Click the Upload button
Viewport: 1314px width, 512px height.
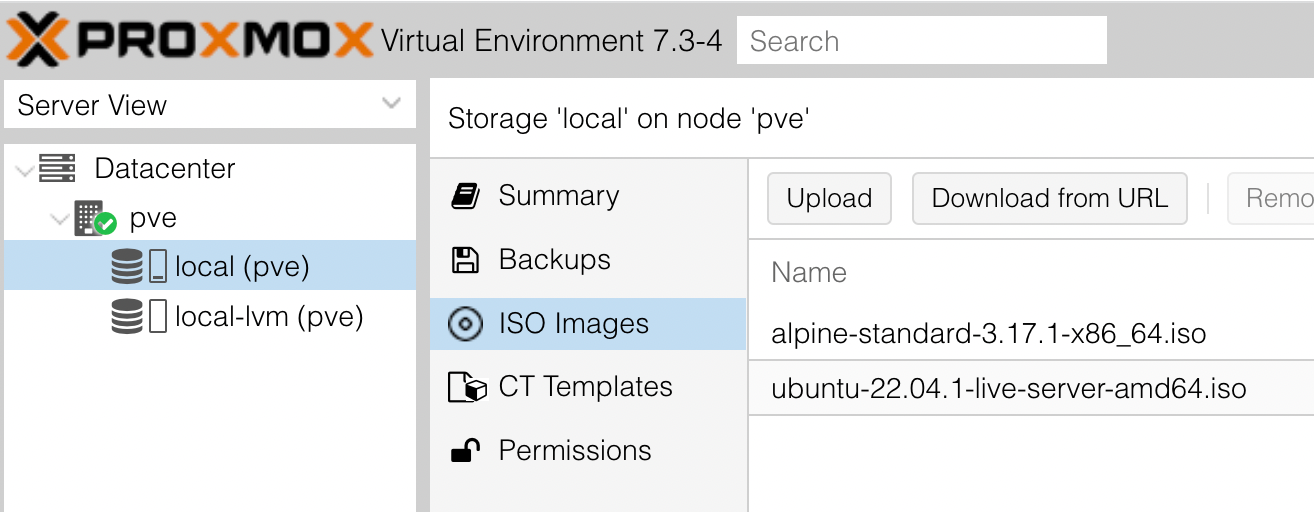tap(829, 199)
